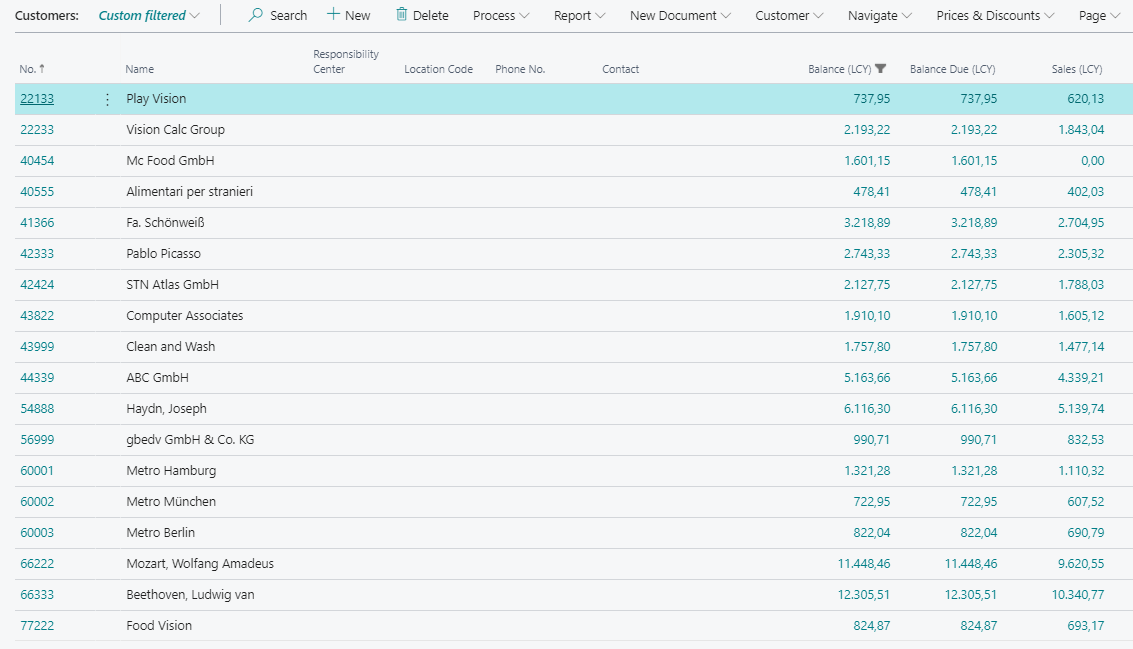
Task: Open the row options ellipsis for Play Vision
Action: 105,98
